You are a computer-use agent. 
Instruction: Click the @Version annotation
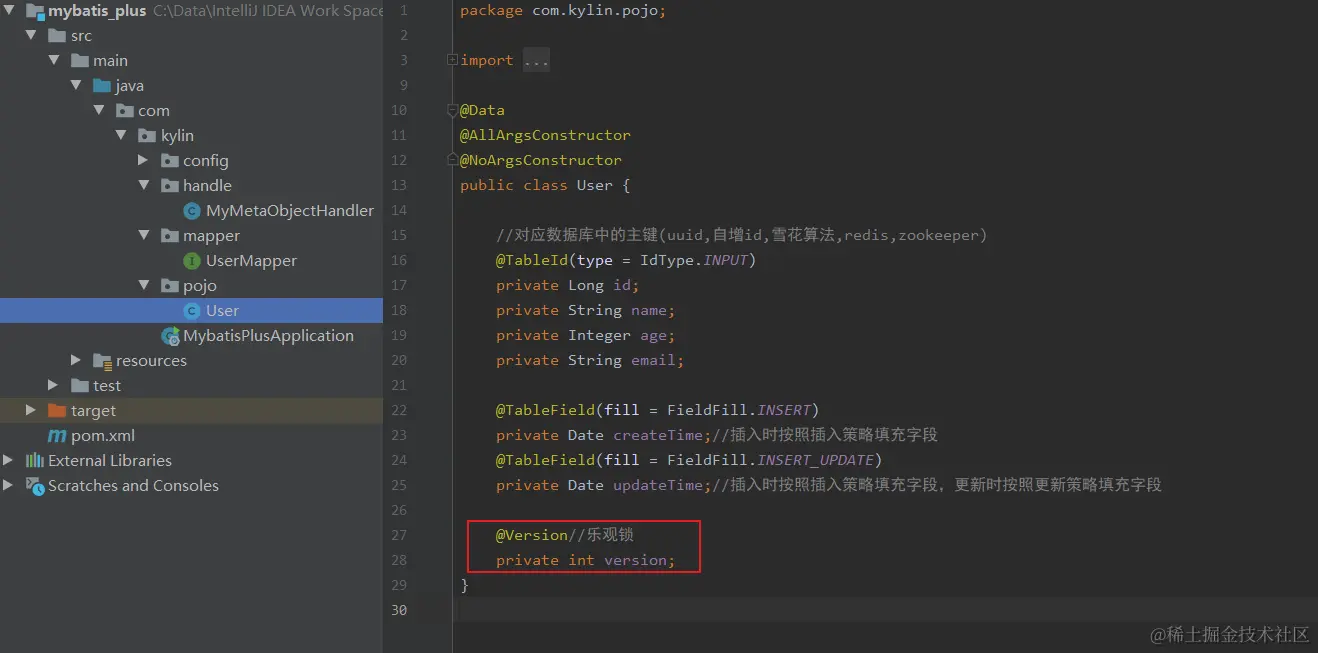click(532, 535)
